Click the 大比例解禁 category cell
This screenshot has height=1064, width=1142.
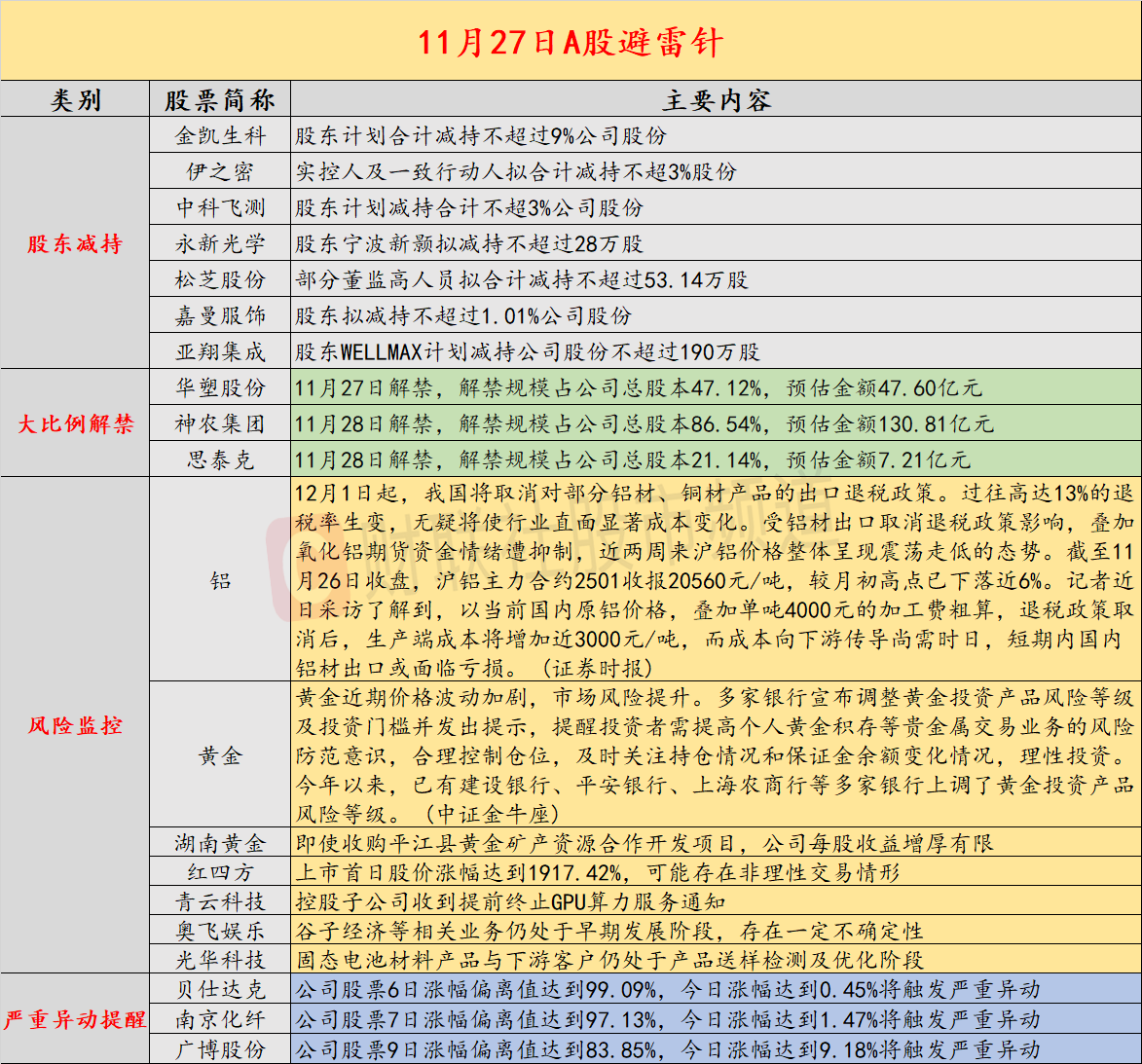click(75, 424)
